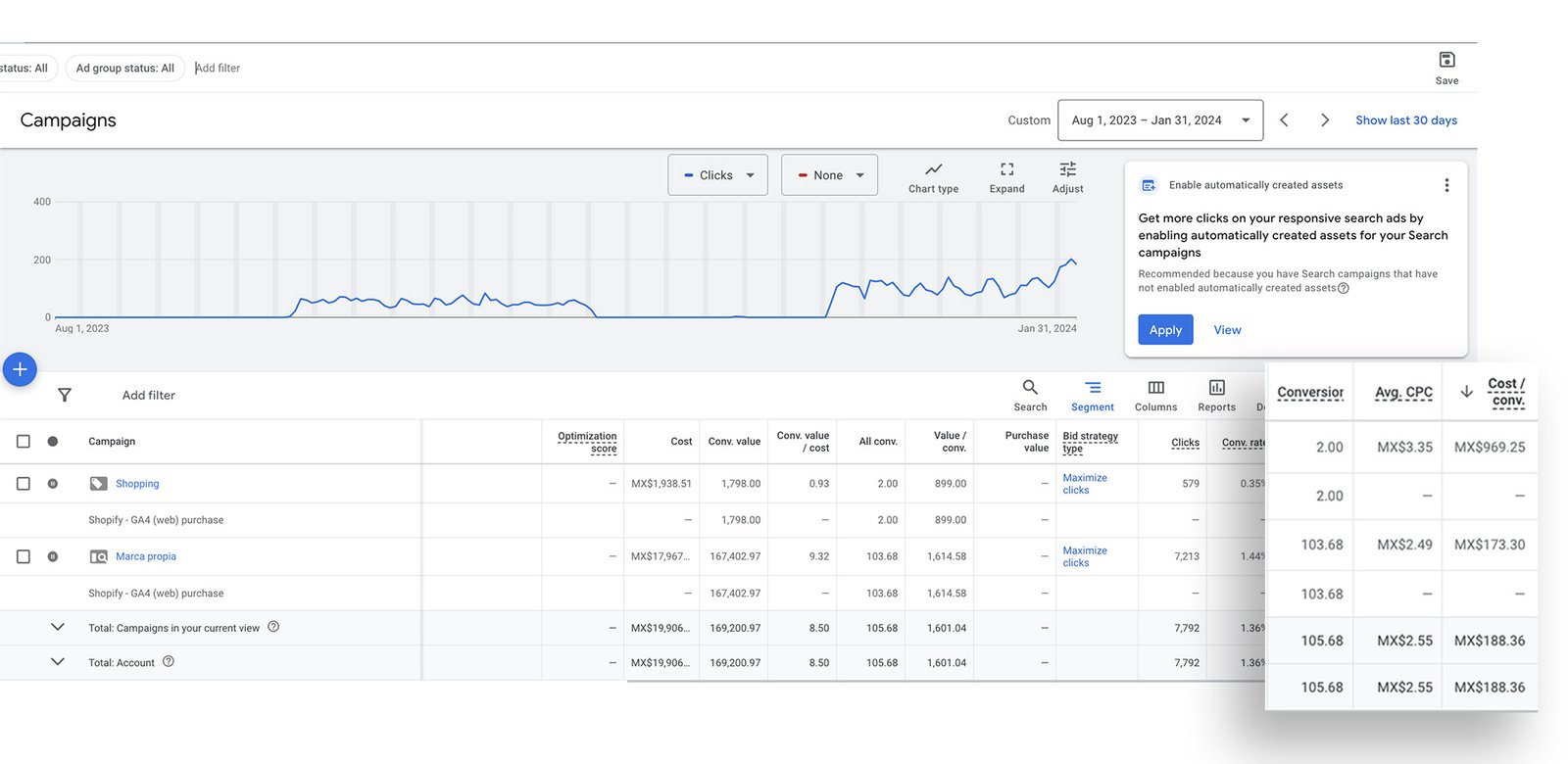Open the date range dropdown
Screen dimensions: 1568x764
[1160, 120]
